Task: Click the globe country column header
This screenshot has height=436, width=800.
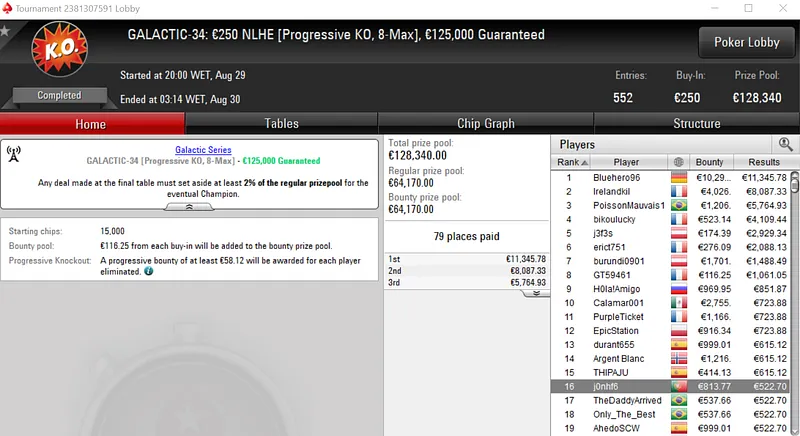Action: (x=680, y=162)
